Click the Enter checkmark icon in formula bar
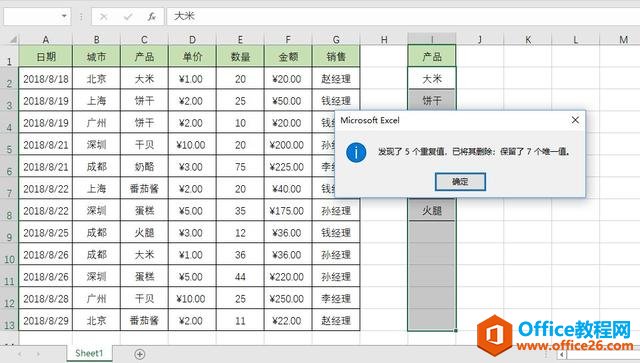This screenshot has width=640, height=363. (x=128, y=17)
